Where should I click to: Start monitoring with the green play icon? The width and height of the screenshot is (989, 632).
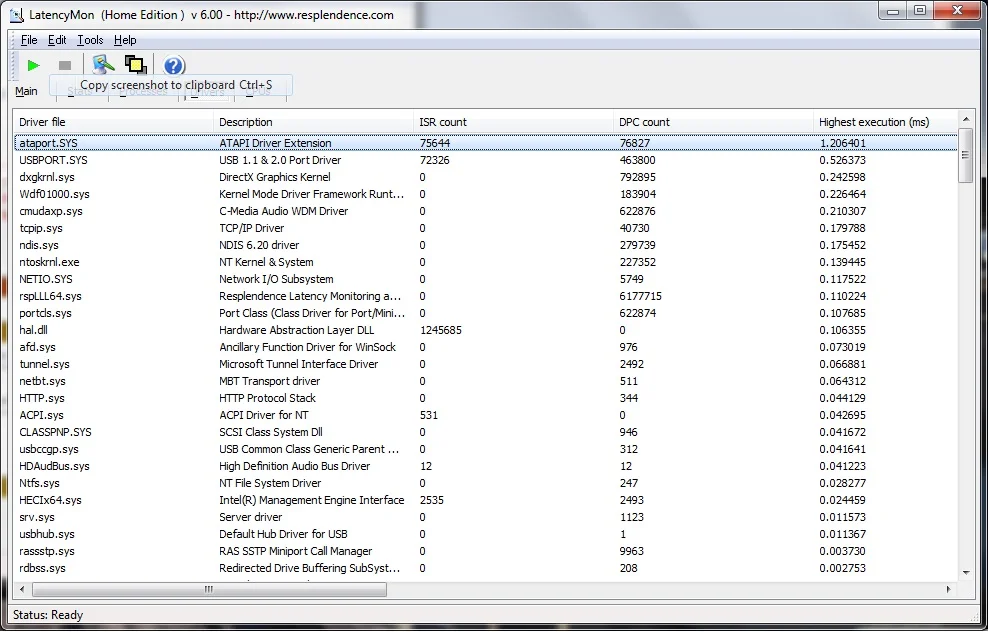click(x=33, y=66)
